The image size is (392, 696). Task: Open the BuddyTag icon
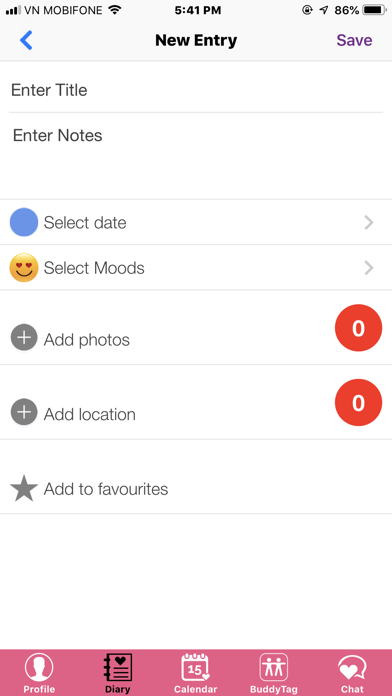pos(274,667)
